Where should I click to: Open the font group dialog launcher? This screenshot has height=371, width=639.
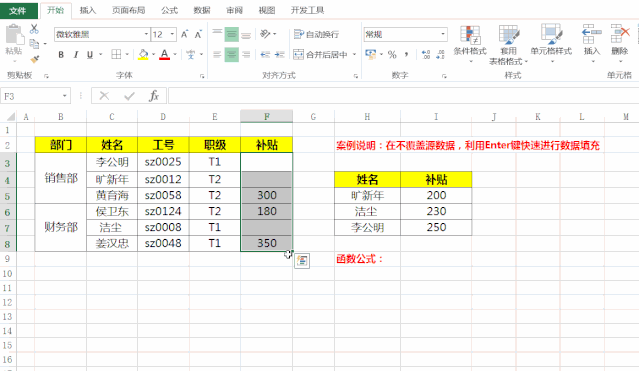point(202,76)
